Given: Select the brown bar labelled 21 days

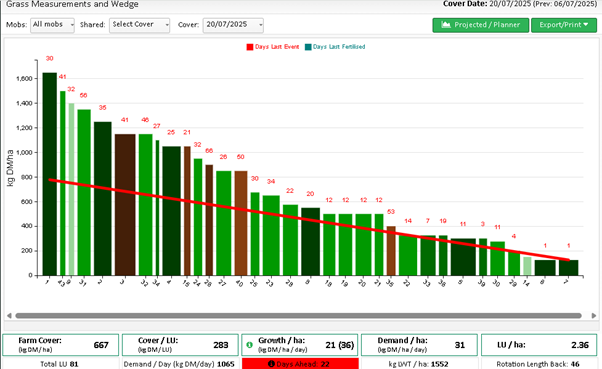Looking at the screenshot, I should (187, 211).
